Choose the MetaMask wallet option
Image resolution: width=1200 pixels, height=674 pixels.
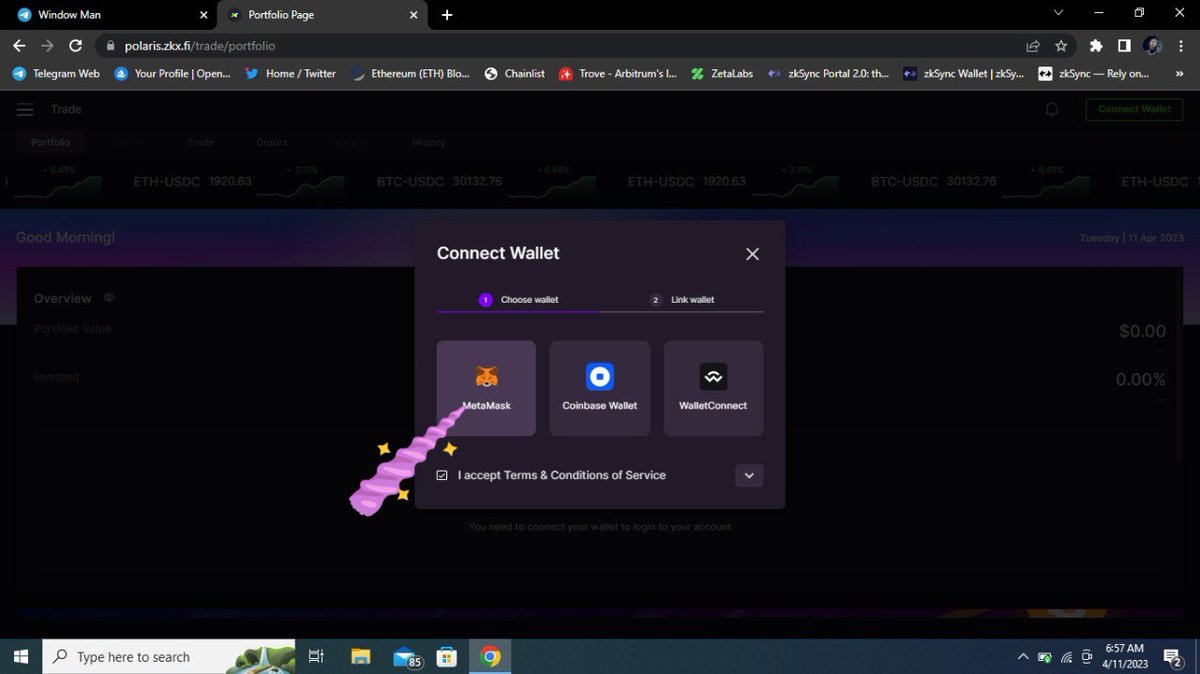click(486, 388)
